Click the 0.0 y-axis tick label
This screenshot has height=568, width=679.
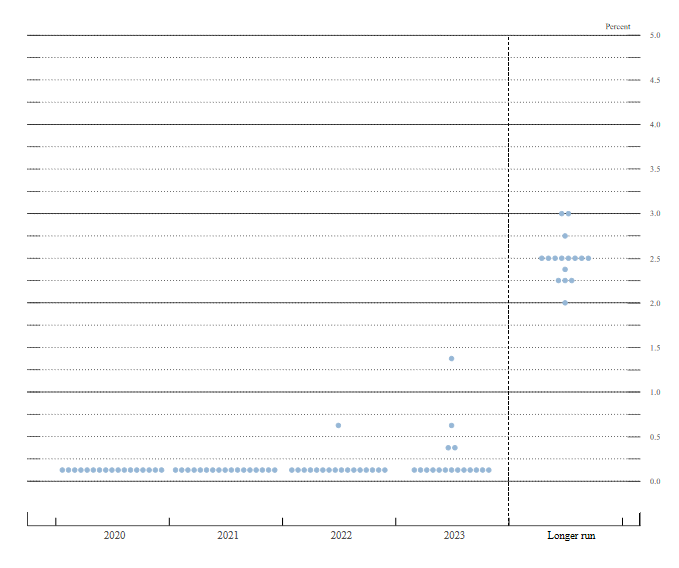tap(655, 481)
